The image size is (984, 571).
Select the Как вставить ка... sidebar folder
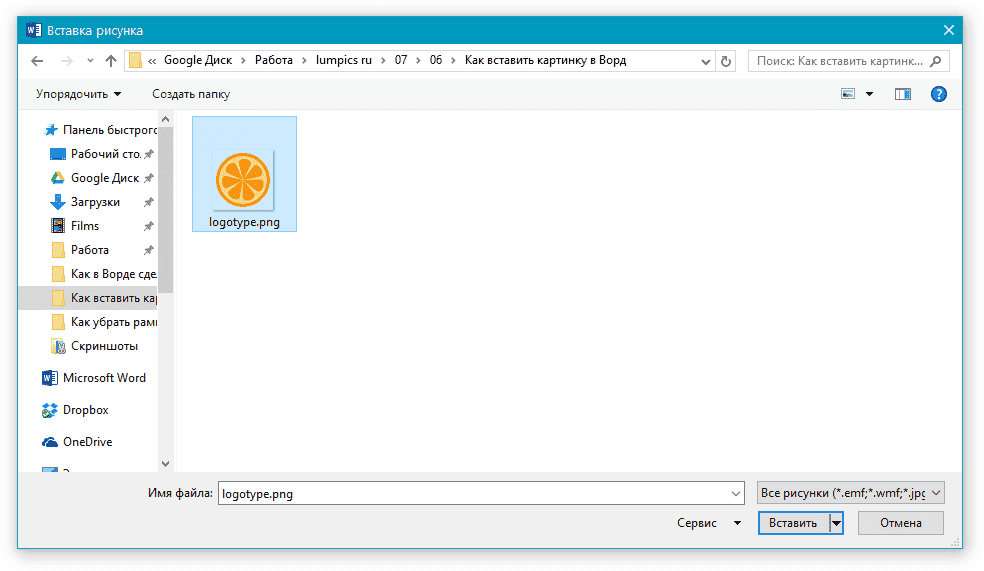88,298
